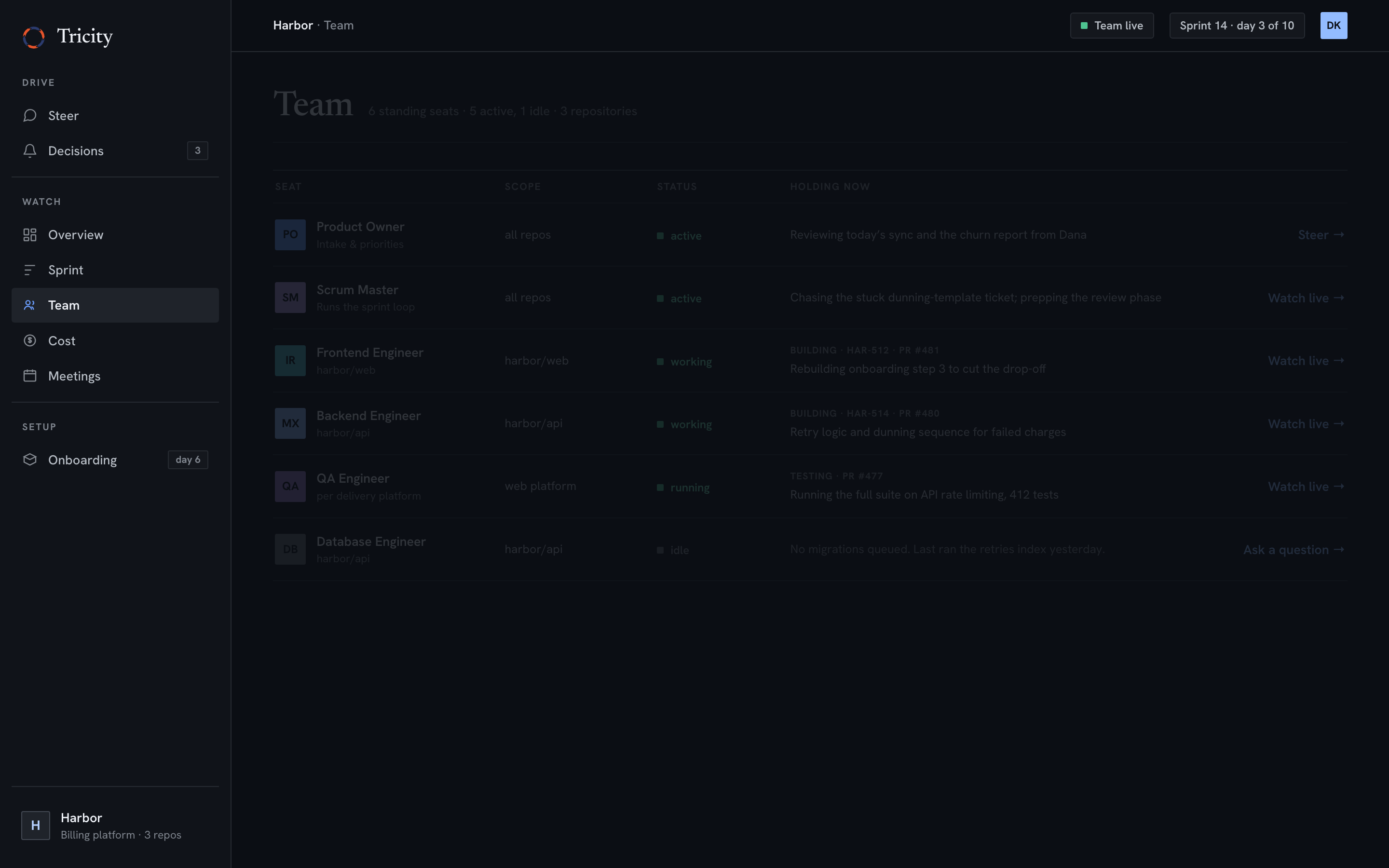Open the Decisions menu item
This screenshot has height=868, width=1389.
click(115, 150)
